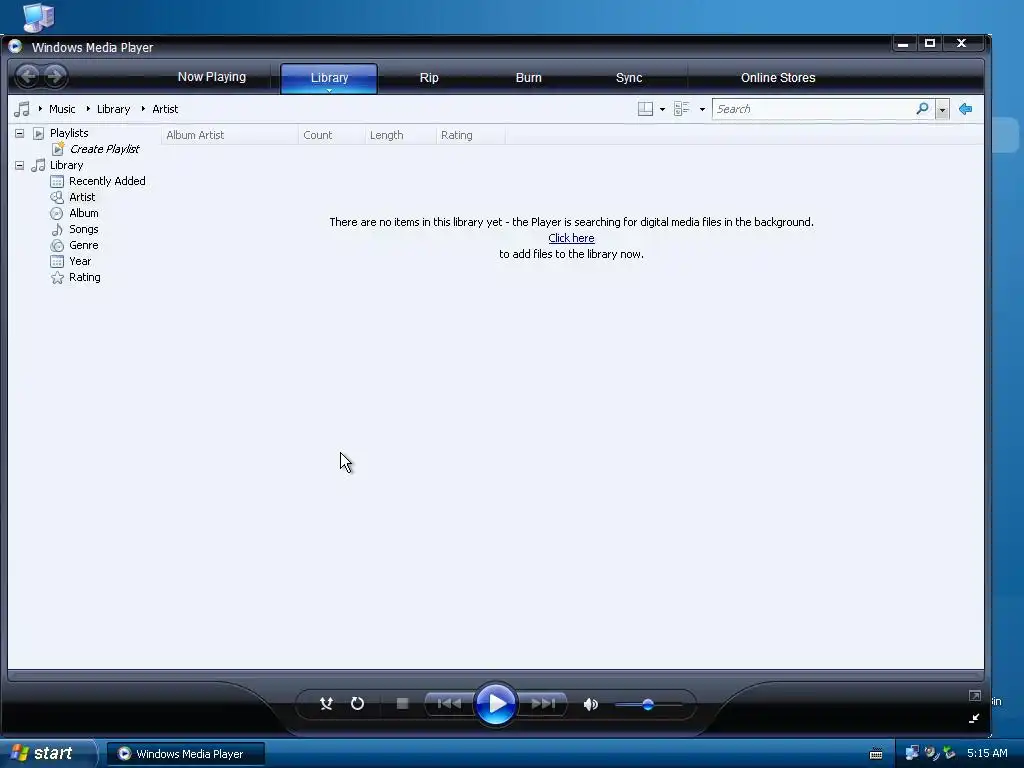
Task: Click into the Search field
Action: [x=813, y=109]
